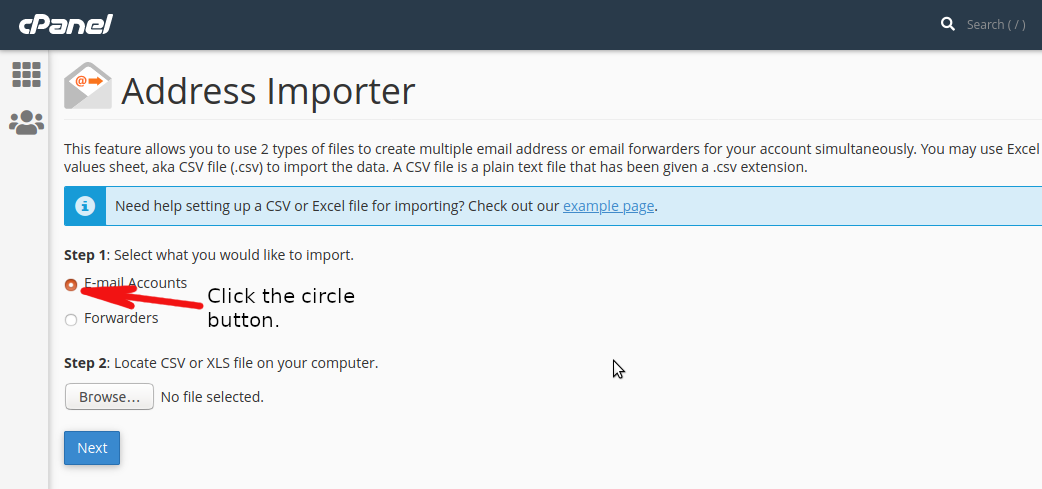Click the Address Importer page heading

point(268,91)
